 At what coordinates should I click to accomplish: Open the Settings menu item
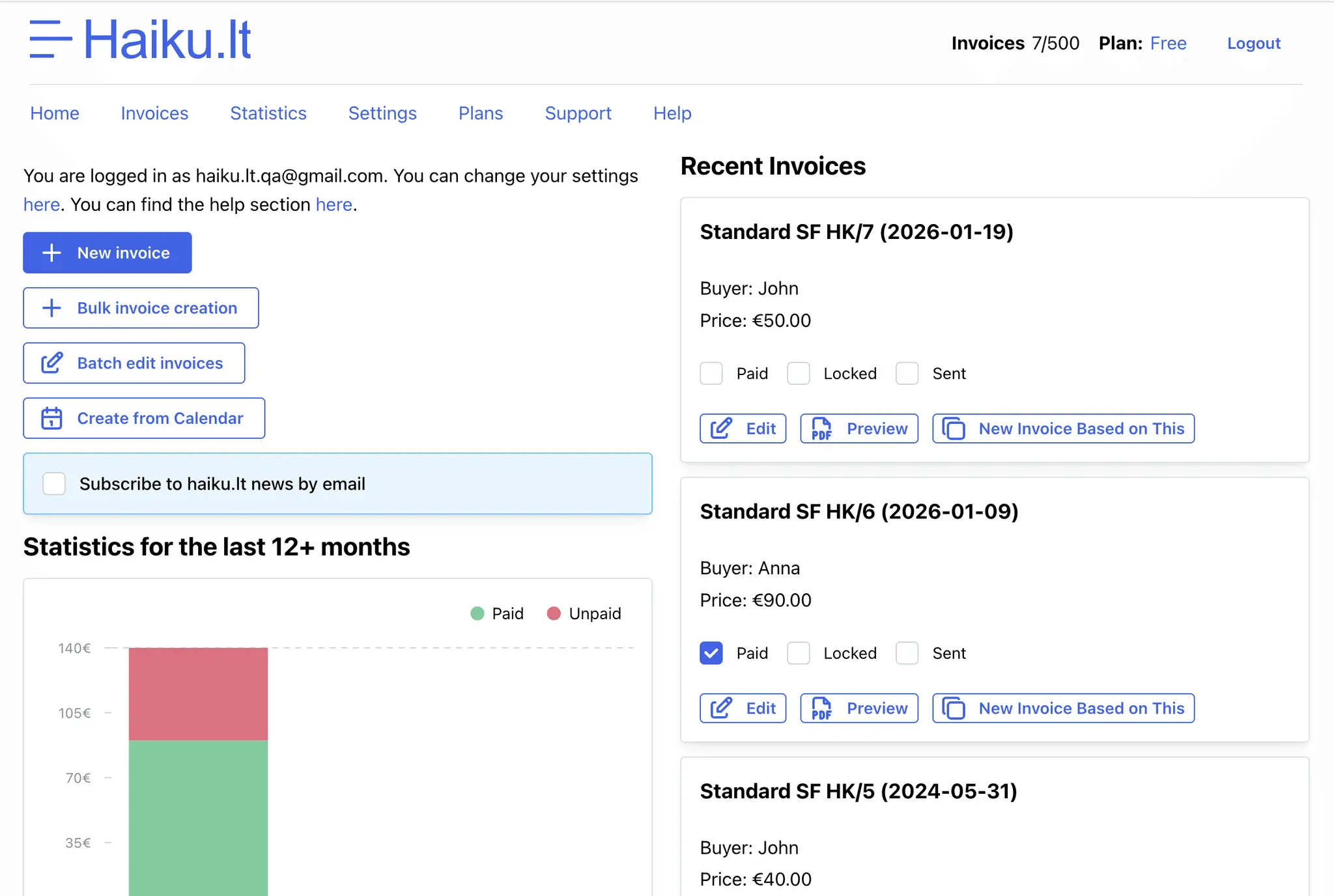click(x=382, y=113)
